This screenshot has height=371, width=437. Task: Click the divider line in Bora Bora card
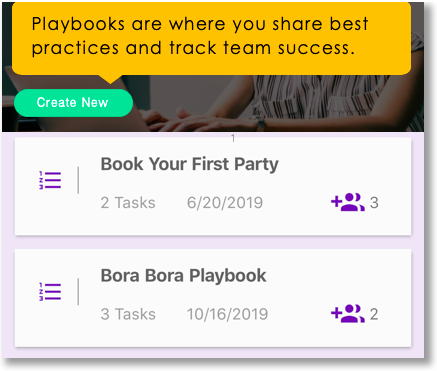[x=78, y=292]
